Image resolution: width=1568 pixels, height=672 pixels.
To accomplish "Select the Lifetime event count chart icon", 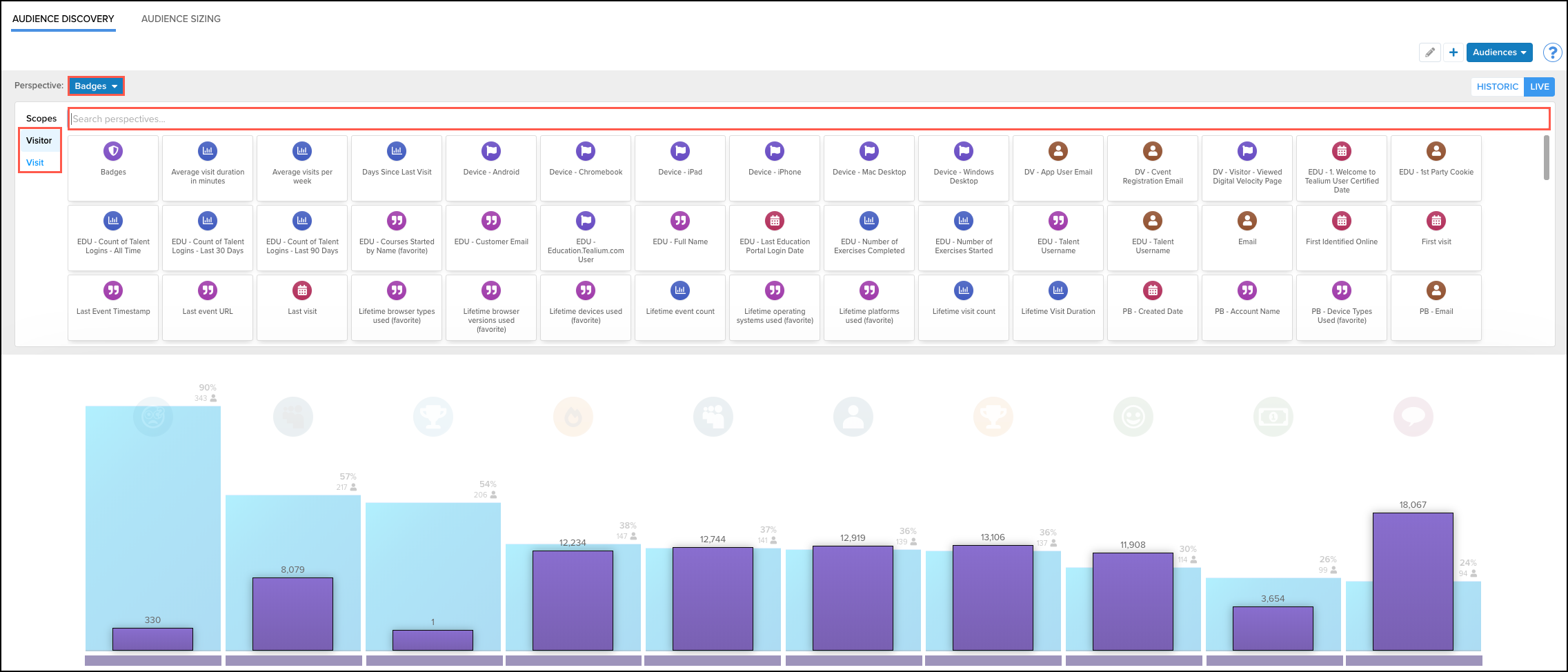I will pos(680,290).
